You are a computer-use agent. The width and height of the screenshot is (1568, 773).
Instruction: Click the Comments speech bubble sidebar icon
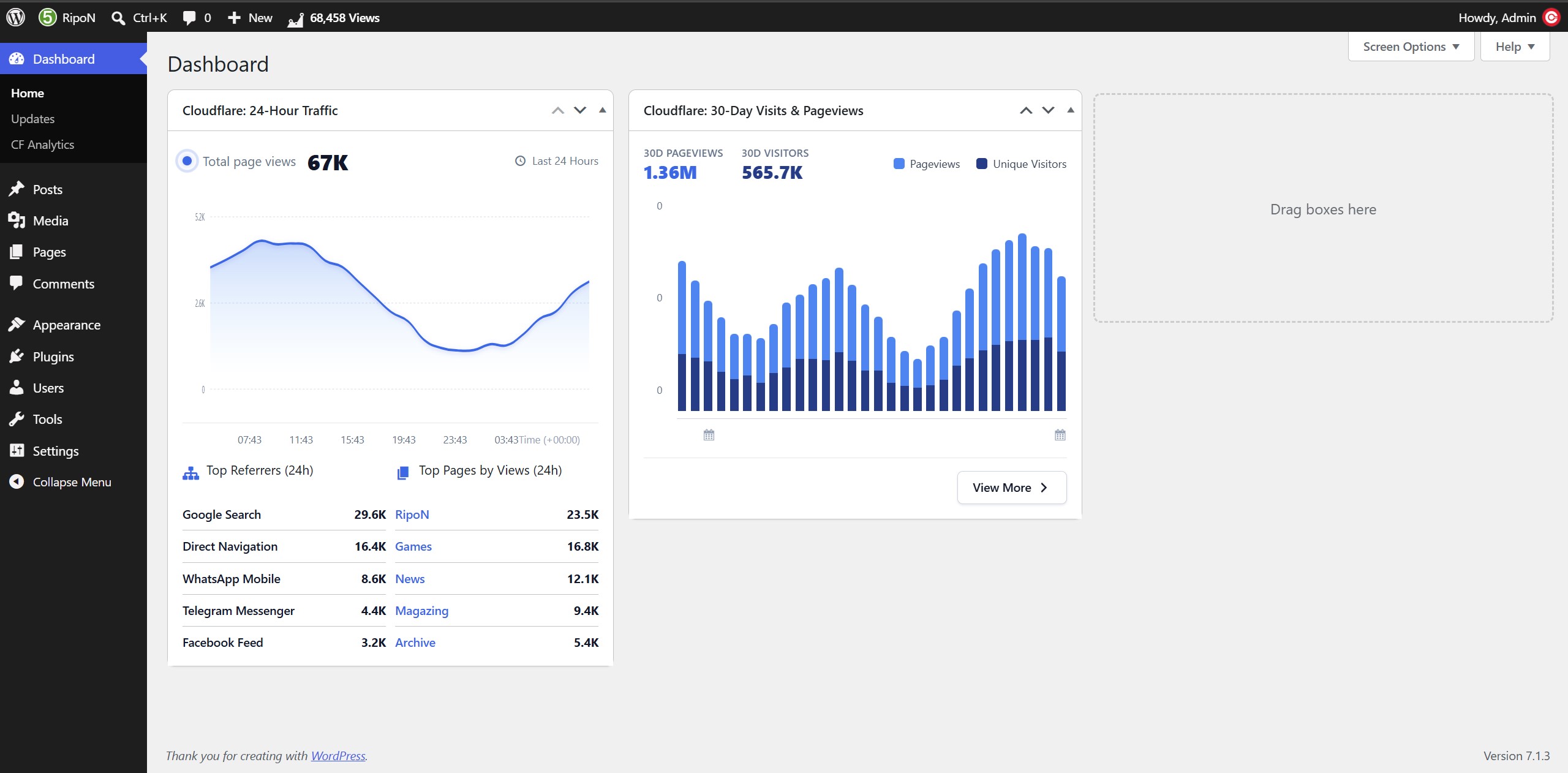tap(17, 283)
